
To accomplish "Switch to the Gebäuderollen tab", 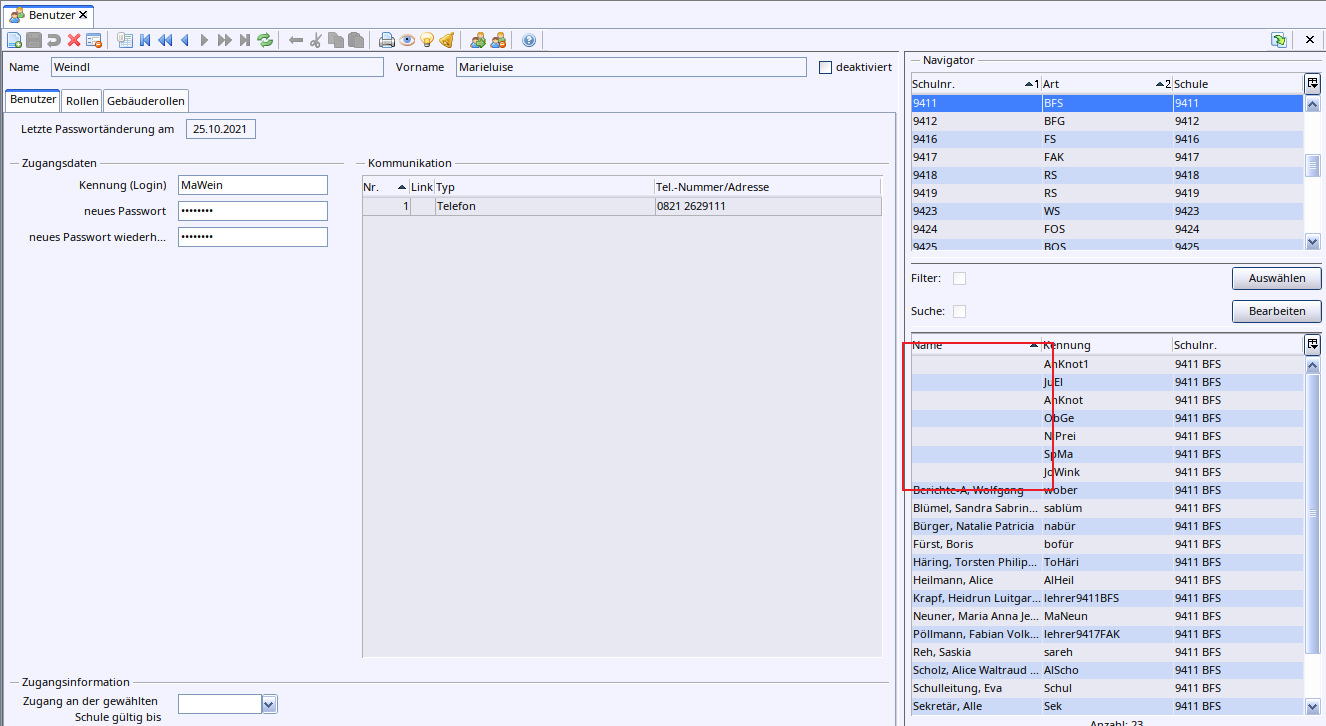I will [x=146, y=101].
